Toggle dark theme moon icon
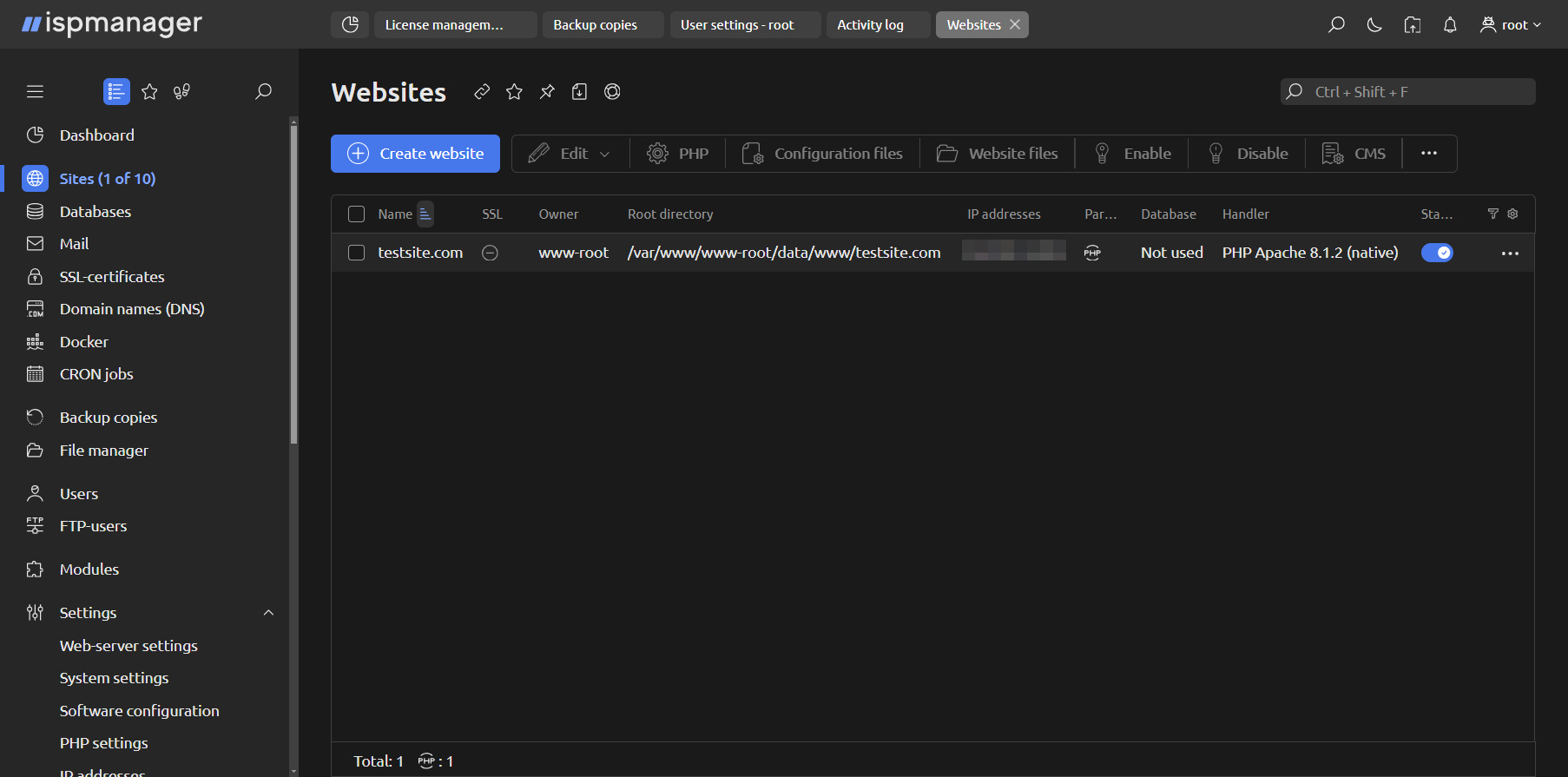Viewport: 1568px width, 777px height. pos(1374,25)
